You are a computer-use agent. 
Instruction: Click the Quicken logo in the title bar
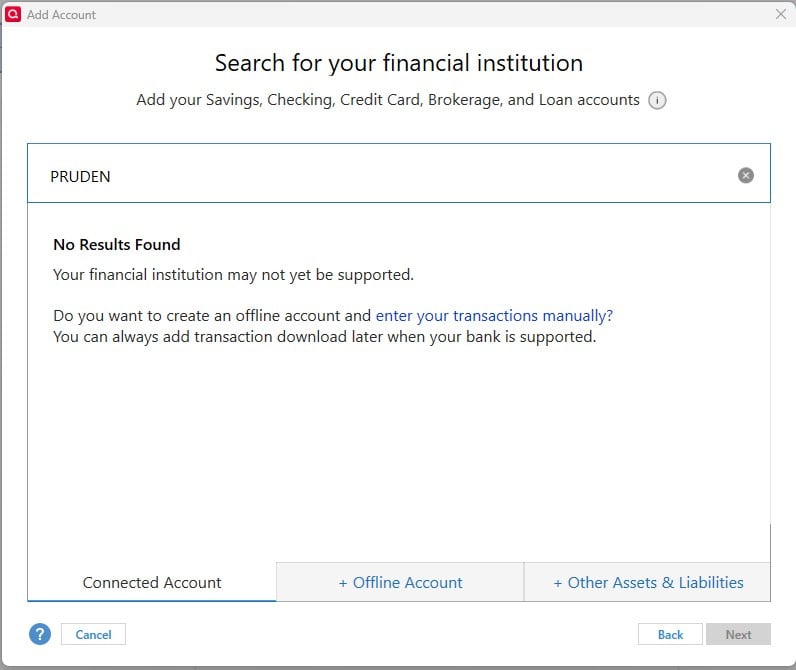pyautogui.click(x=13, y=14)
